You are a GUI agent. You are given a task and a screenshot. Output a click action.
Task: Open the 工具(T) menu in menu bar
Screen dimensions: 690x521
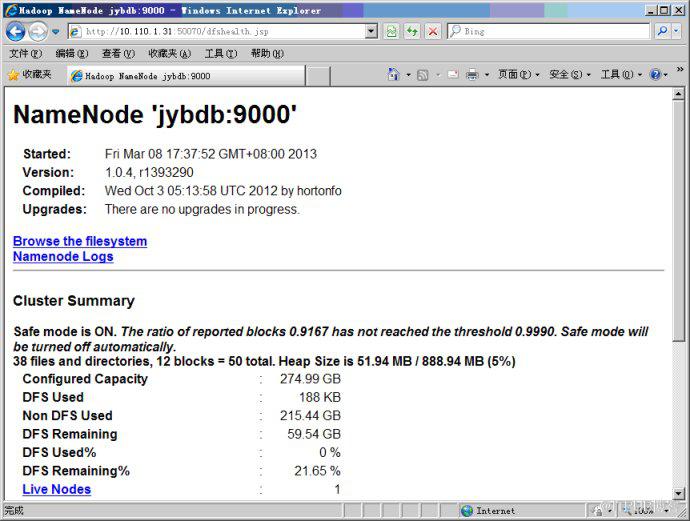[221, 54]
